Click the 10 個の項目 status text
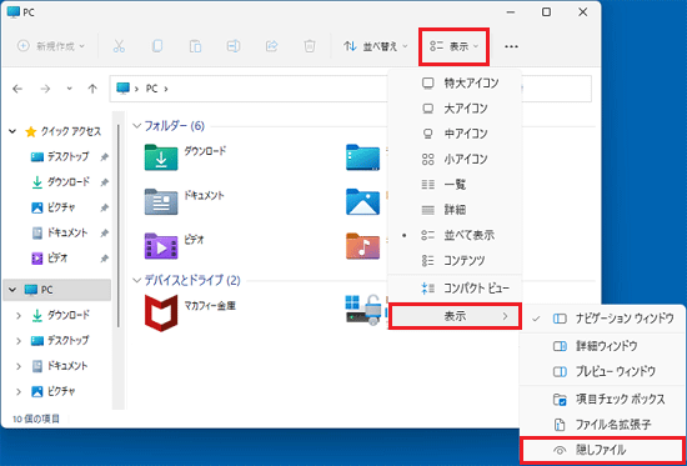This screenshot has width=687, height=466. [36, 419]
